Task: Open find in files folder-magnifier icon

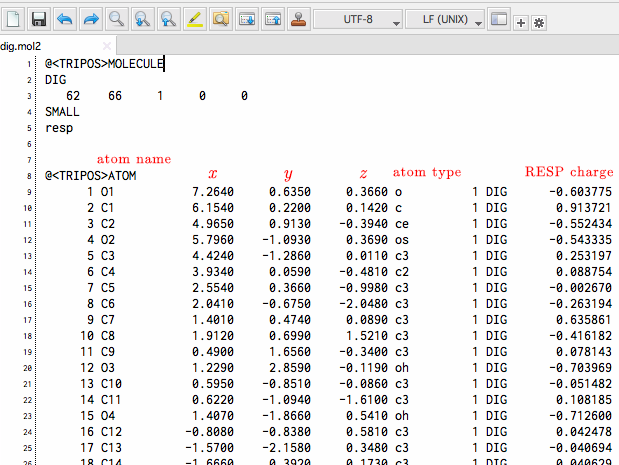Action: (221, 19)
